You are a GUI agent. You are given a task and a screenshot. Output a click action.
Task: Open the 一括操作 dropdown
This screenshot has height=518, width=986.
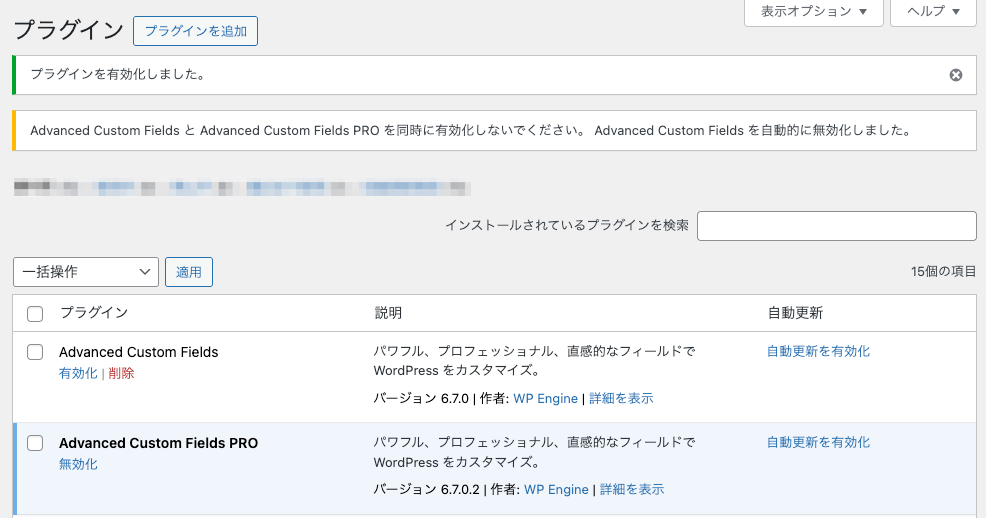86,272
